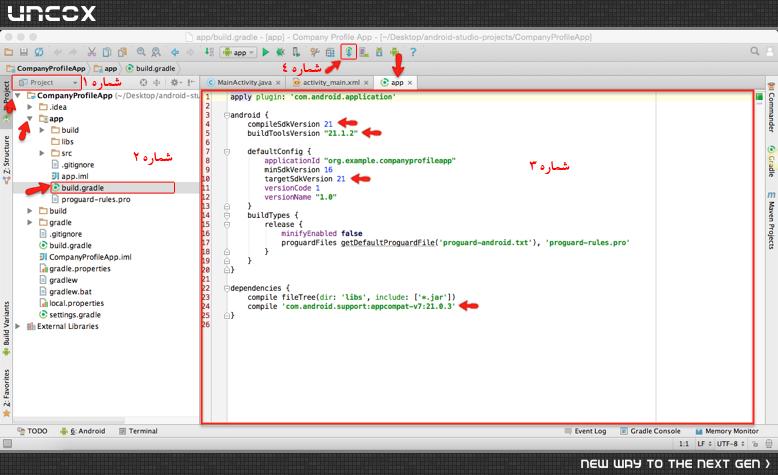Click the Back navigation arrow
The height and width of the screenshot is (475, 778).
click(175, 52)
